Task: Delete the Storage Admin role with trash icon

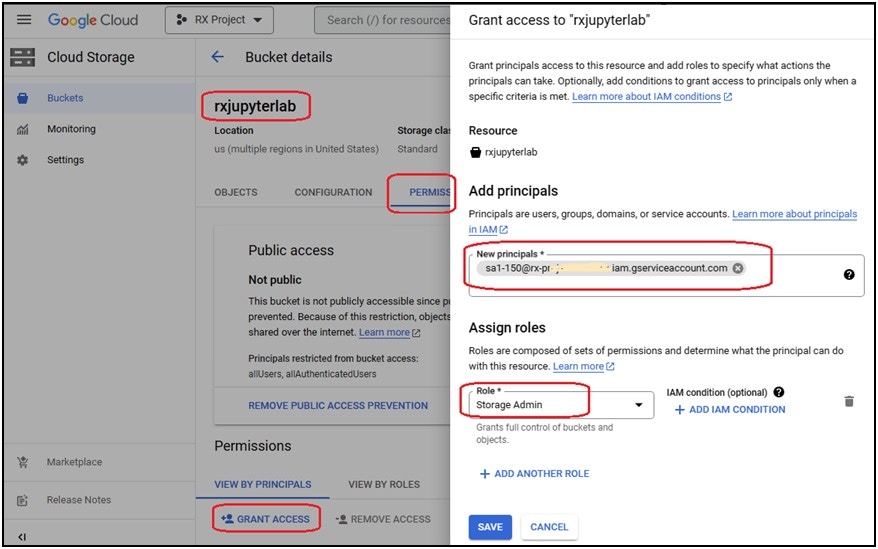Action: [849, 401]
